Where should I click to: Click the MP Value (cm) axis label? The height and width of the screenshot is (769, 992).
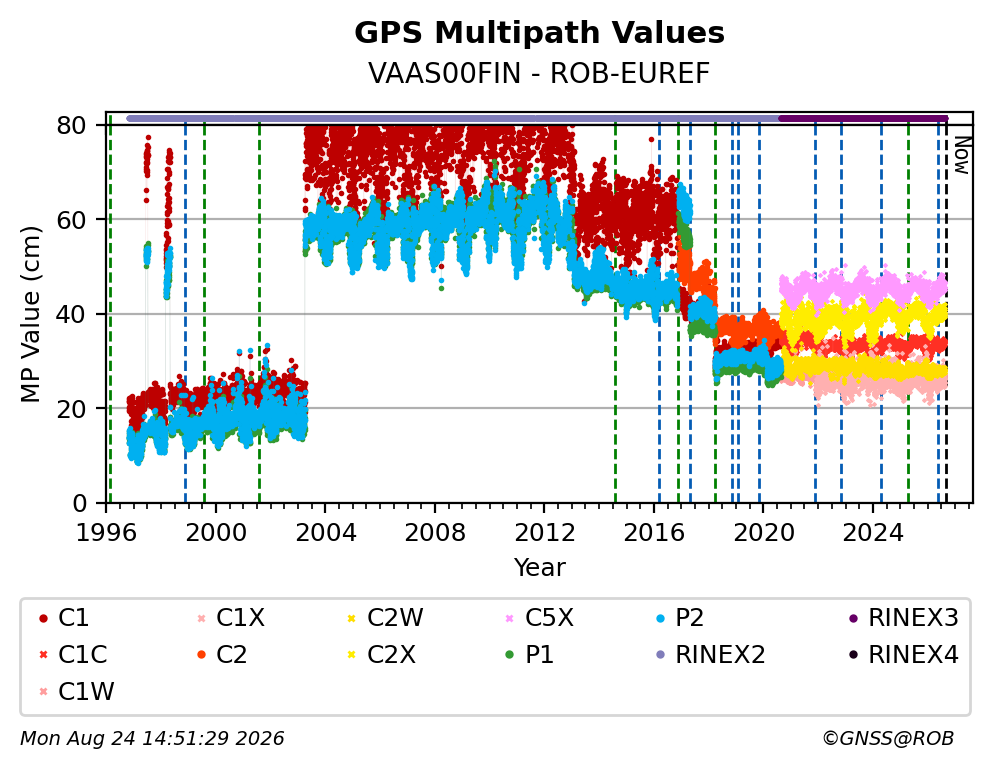30,314
